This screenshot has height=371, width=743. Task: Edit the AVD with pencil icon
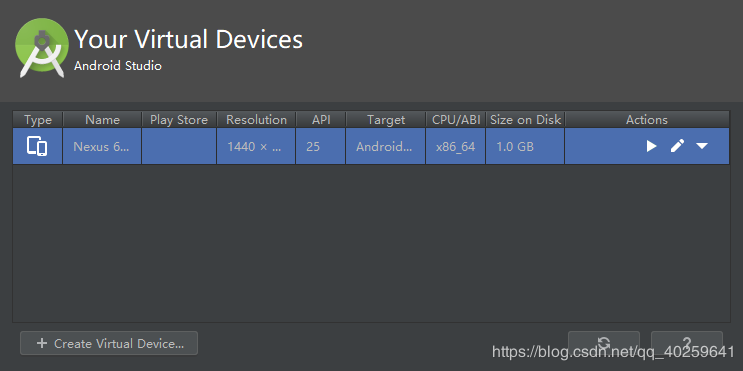tap(677, 146)
